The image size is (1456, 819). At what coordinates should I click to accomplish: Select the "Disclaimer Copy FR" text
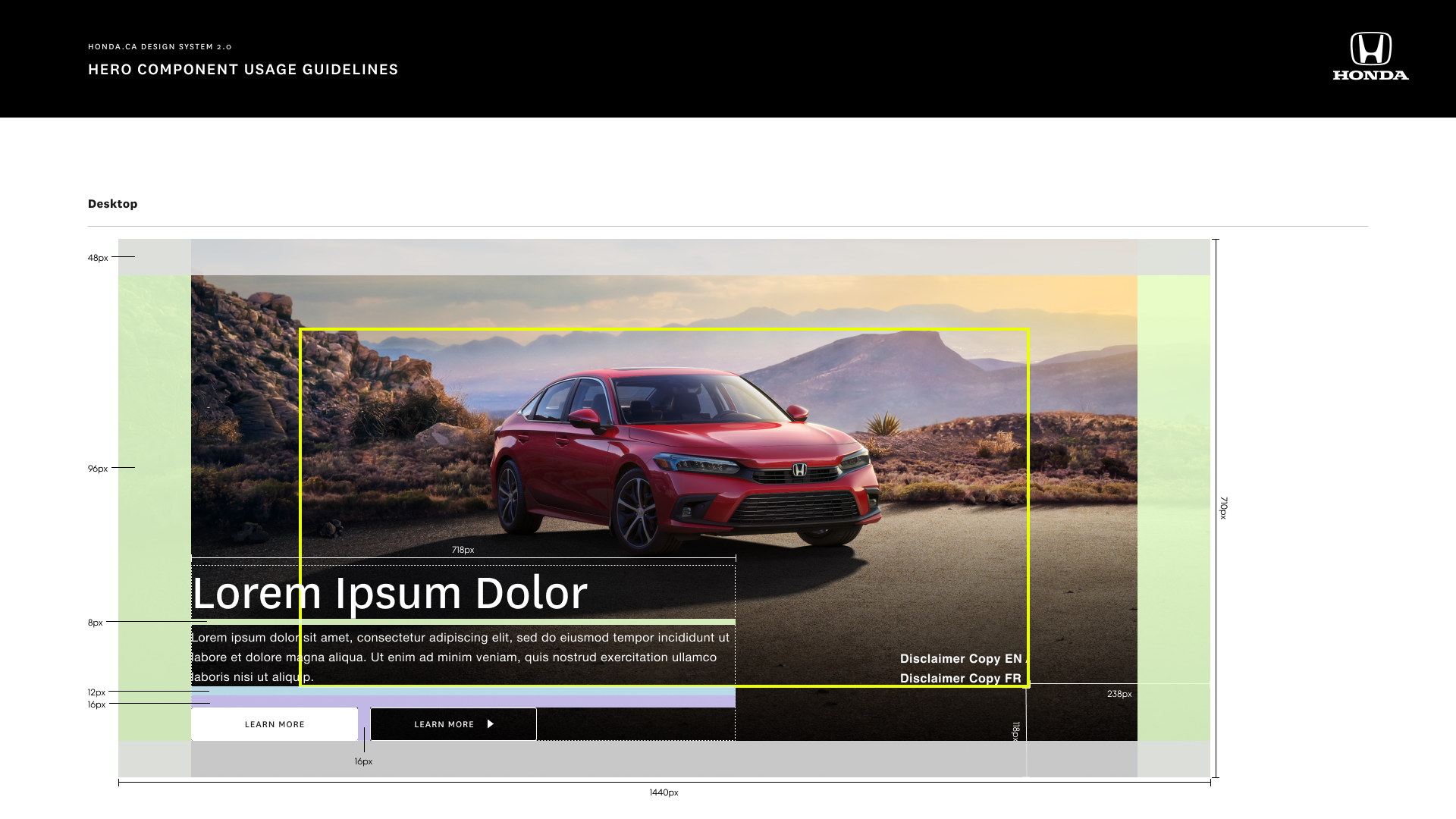point(961,679)
